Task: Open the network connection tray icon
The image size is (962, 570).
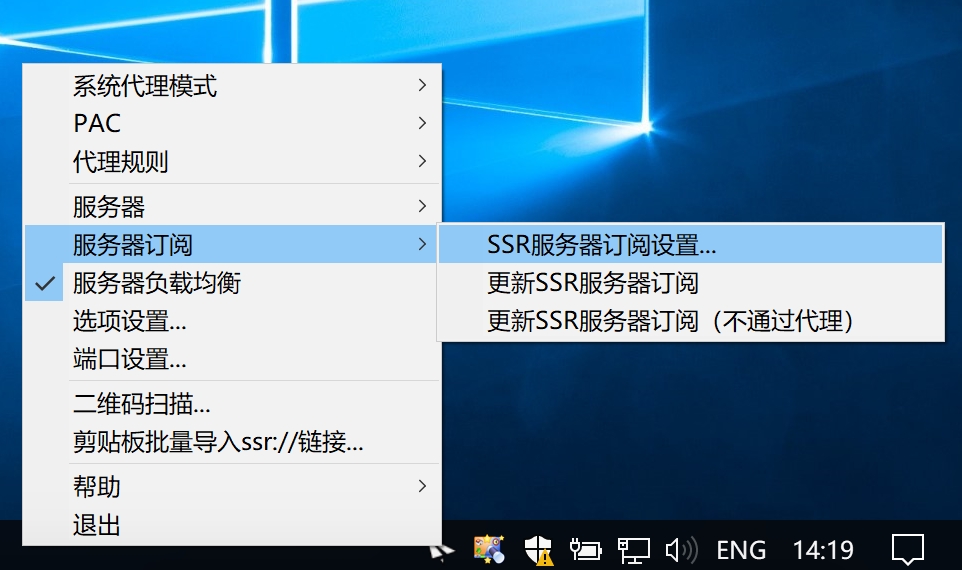Action: [x=633, y=549]
